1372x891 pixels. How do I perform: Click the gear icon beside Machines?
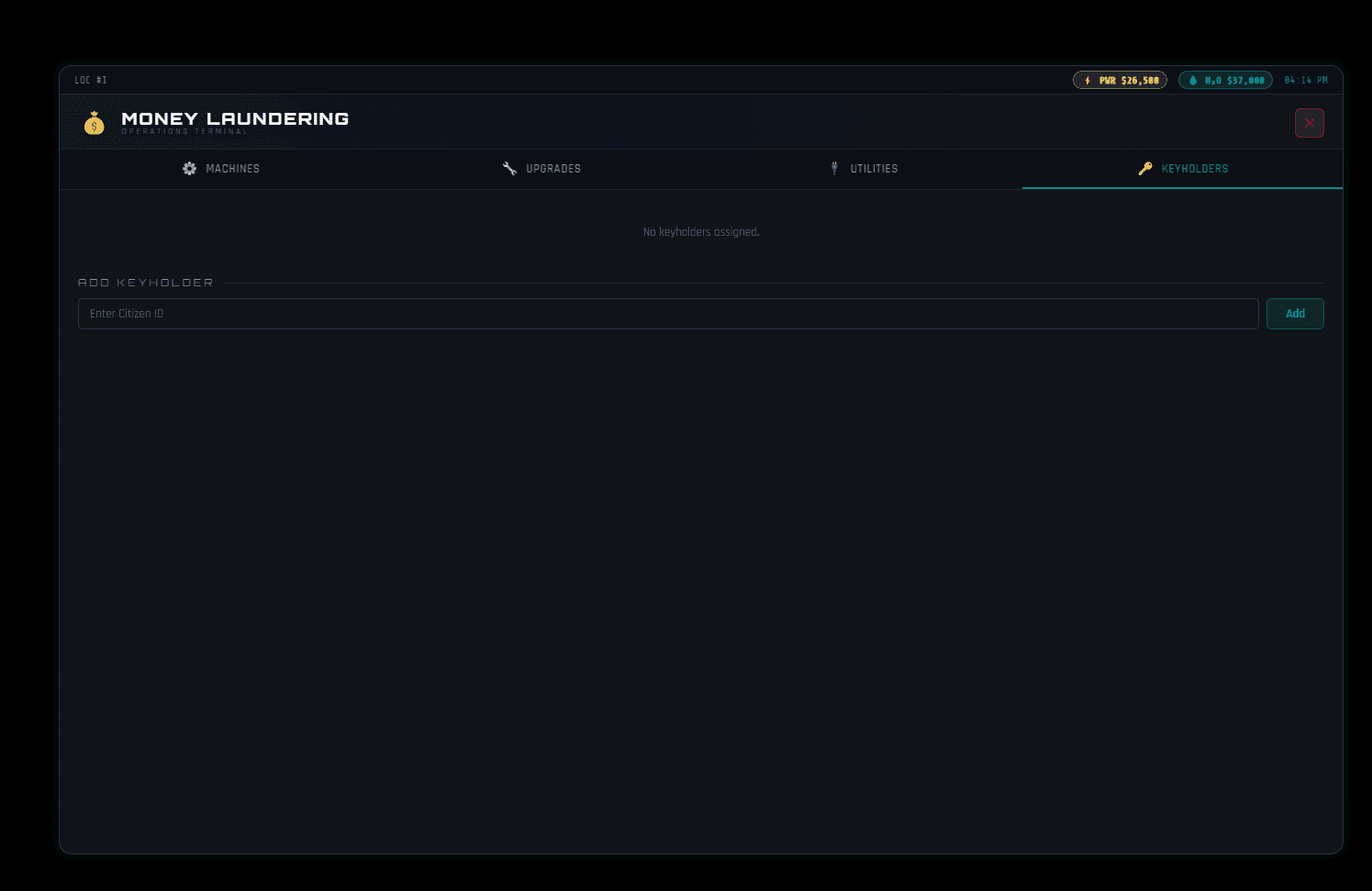pos(189,169)
